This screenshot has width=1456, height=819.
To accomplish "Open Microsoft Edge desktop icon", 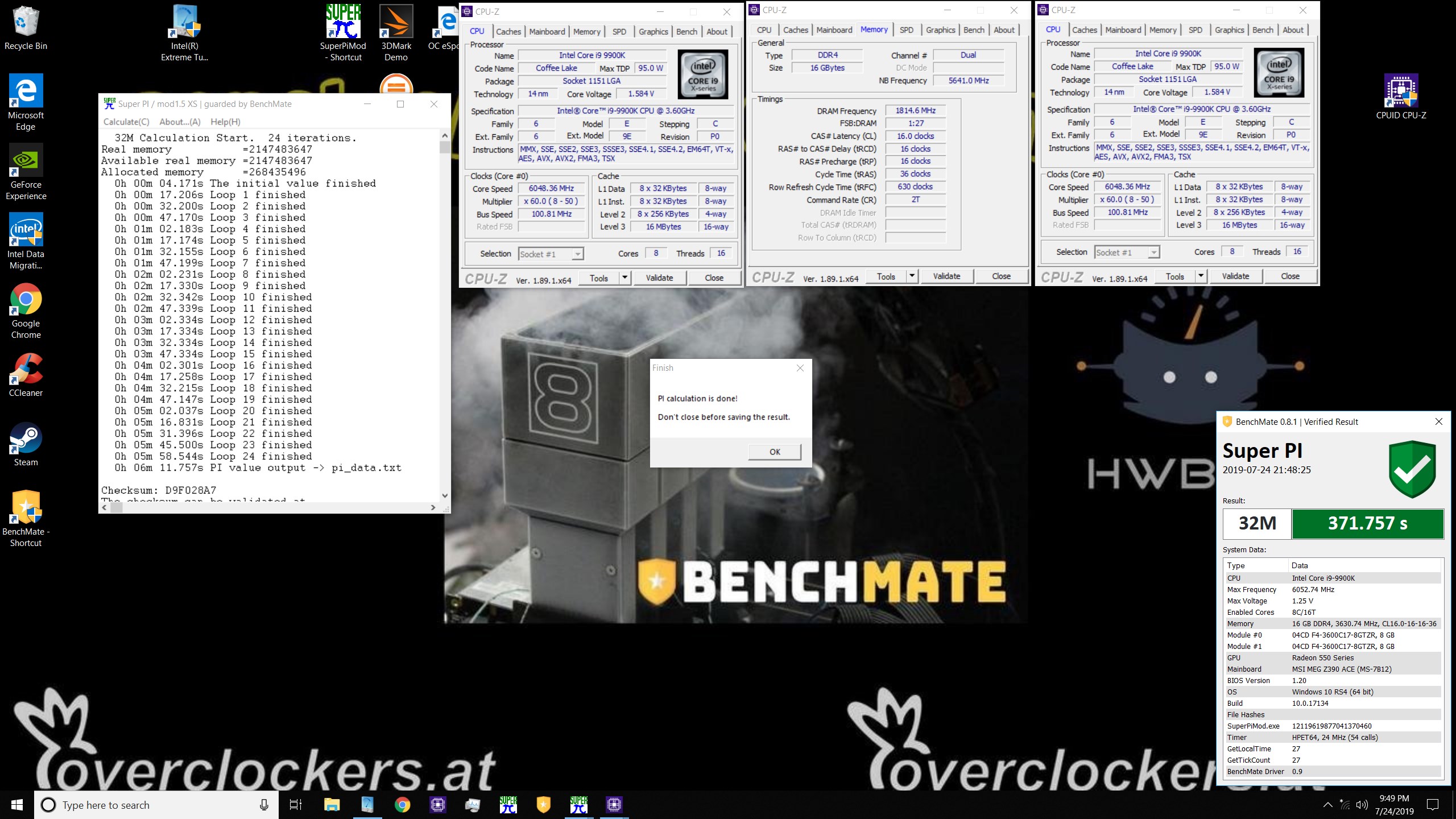I will click(26, 102).
